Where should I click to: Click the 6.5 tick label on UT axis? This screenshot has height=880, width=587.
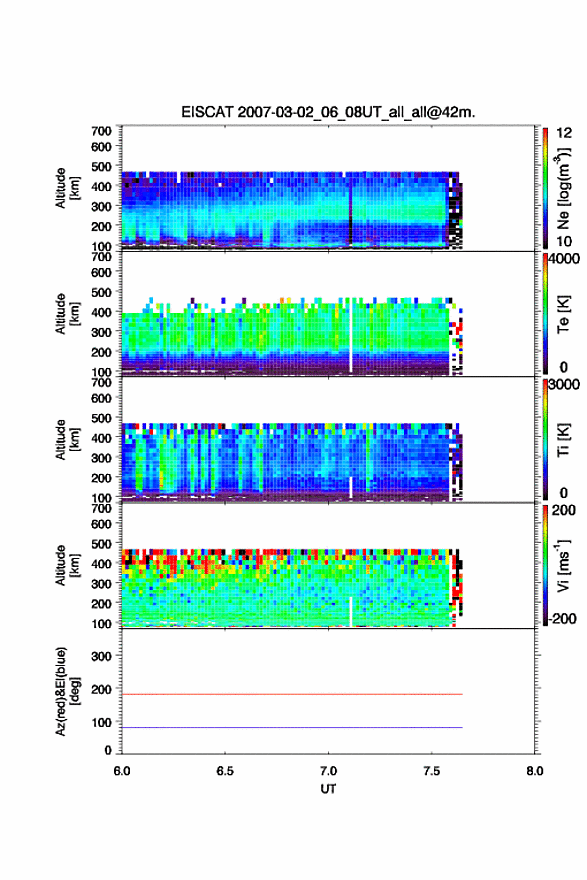pos(225,771)
